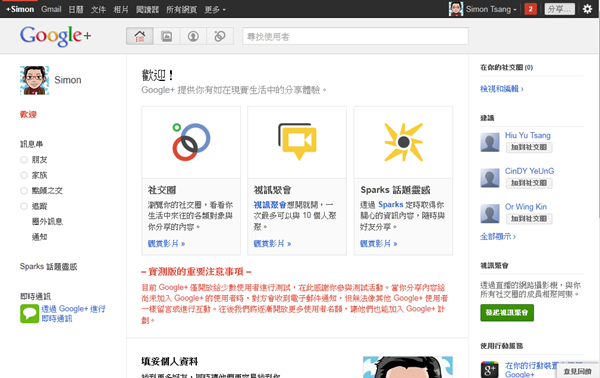600x378 pixels.
Task: Open CinDY YeUnG's profile name link
Action: [x=530, y=171]
